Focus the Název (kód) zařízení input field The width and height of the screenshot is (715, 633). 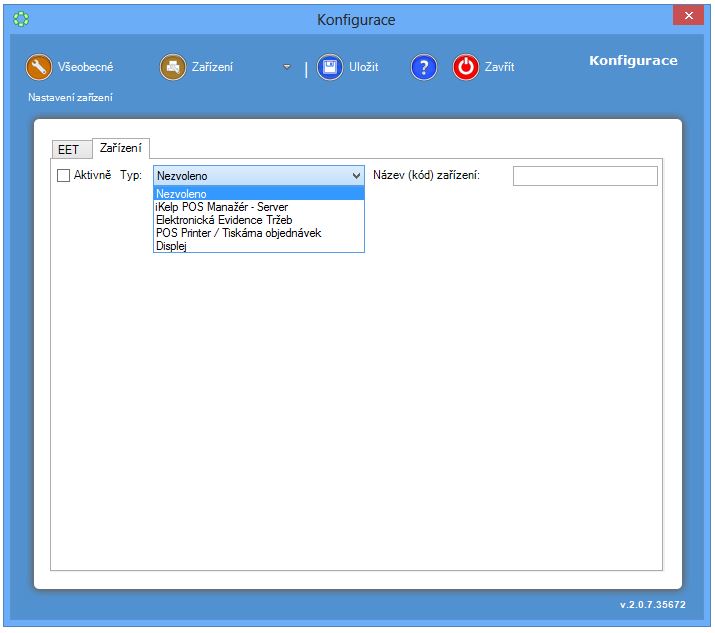(x=585, y=176)
